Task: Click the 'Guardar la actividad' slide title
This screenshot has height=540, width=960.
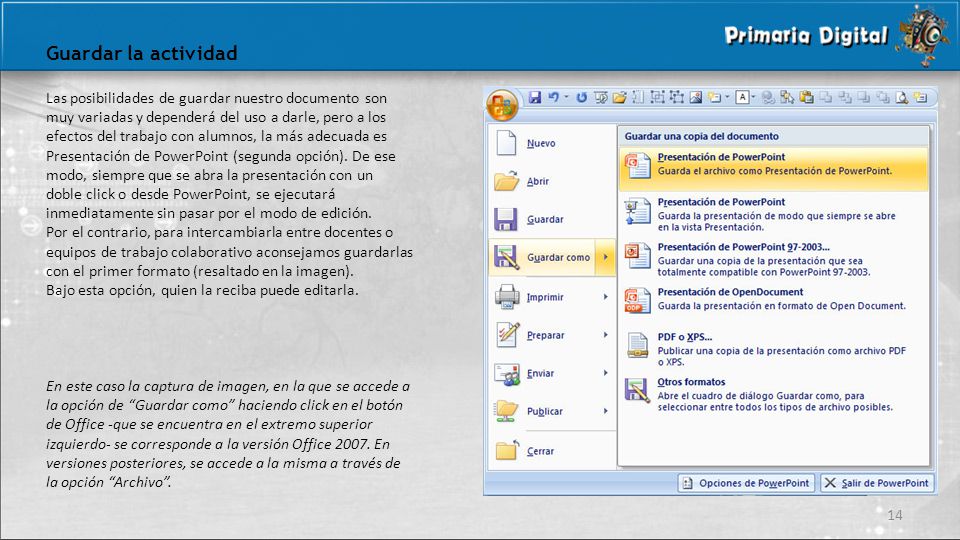Action: click(x=141, y=53)
